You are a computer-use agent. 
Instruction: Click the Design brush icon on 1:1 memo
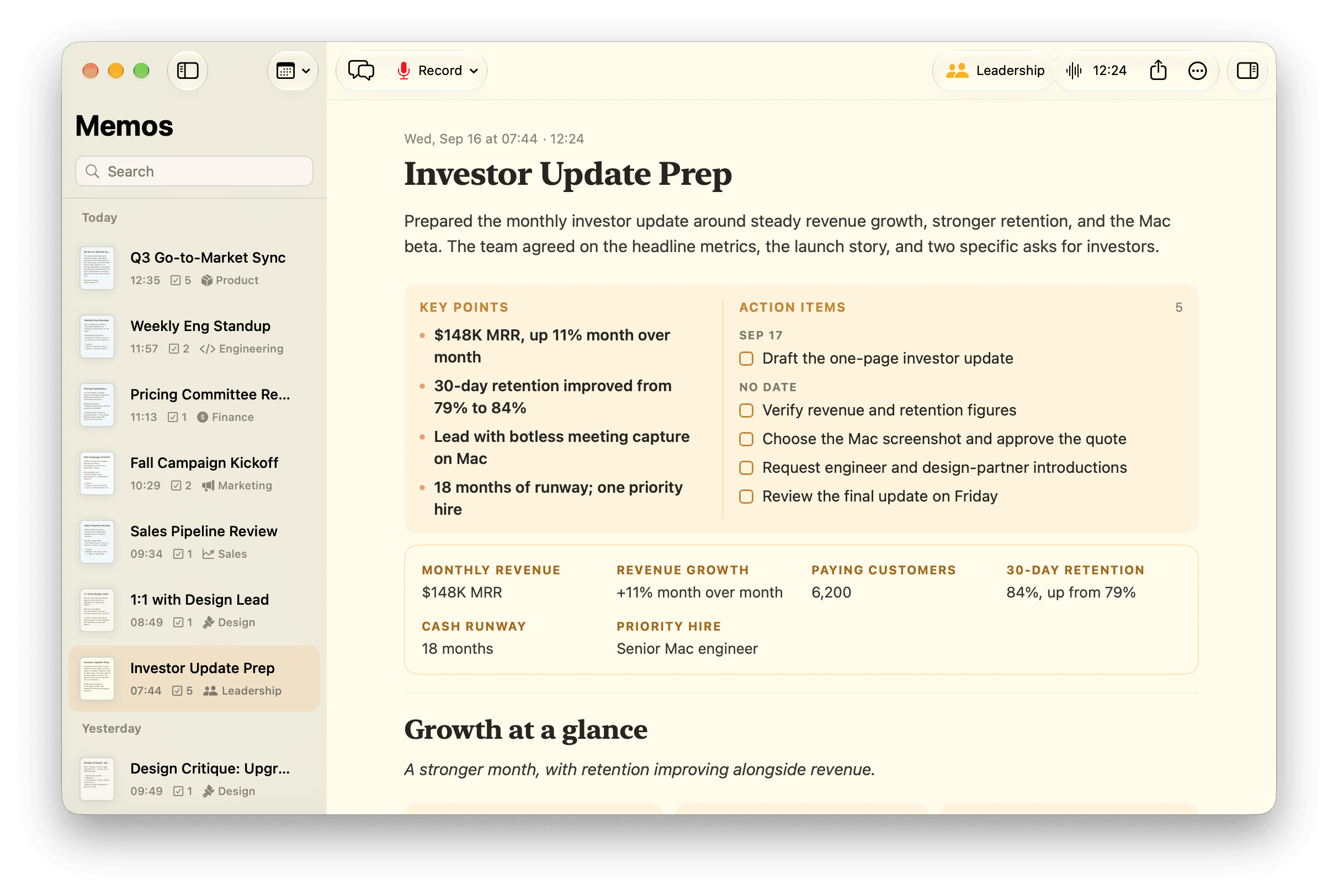click(x=209, y=622)
